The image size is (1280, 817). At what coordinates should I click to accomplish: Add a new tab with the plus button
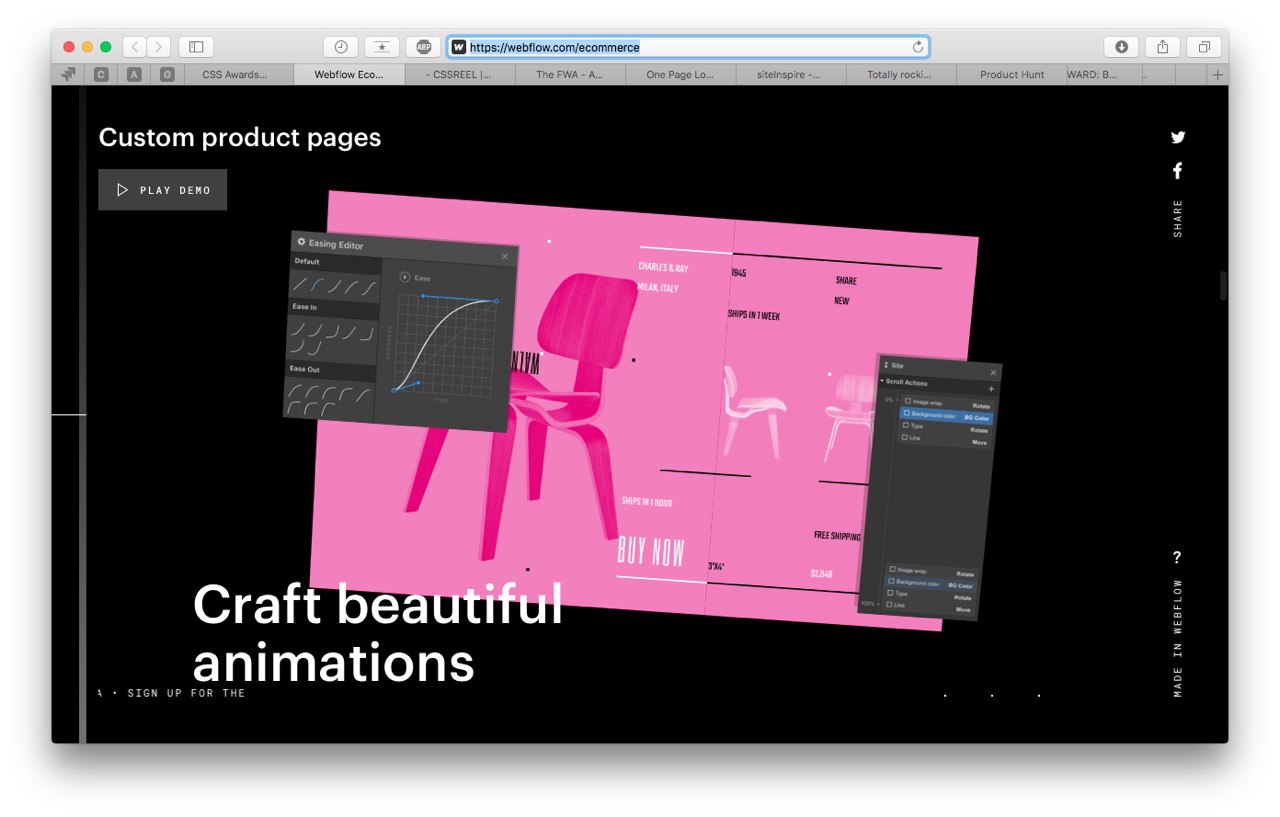(1217, 75)
